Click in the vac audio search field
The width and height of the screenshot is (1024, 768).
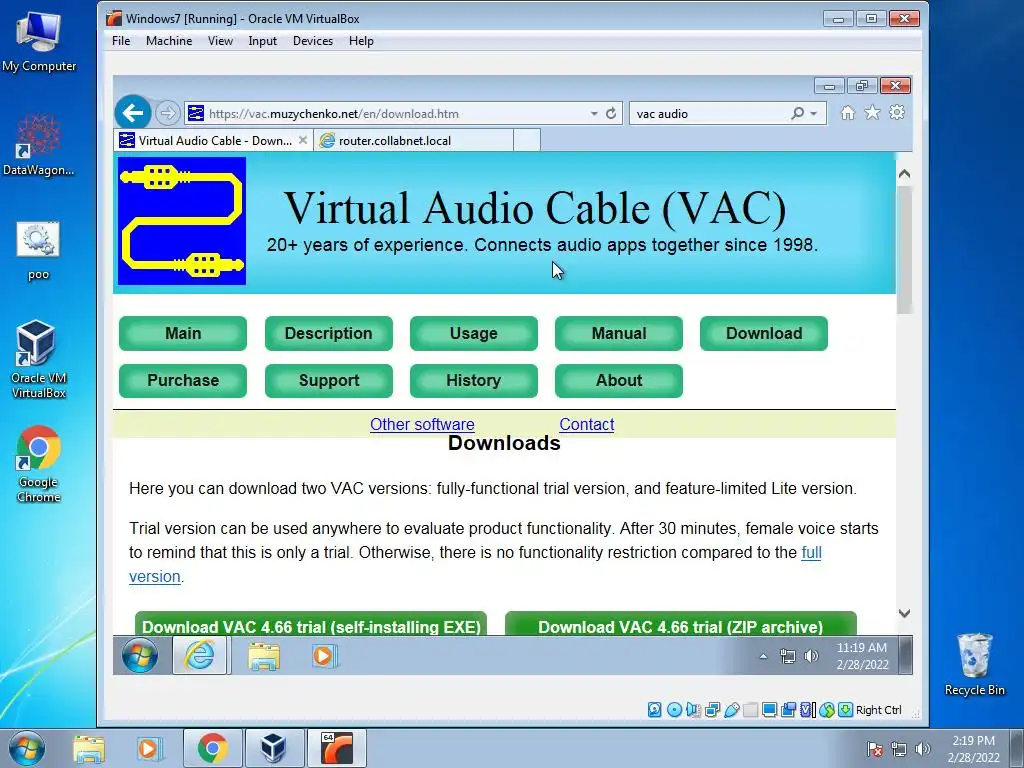click(709, 114)
